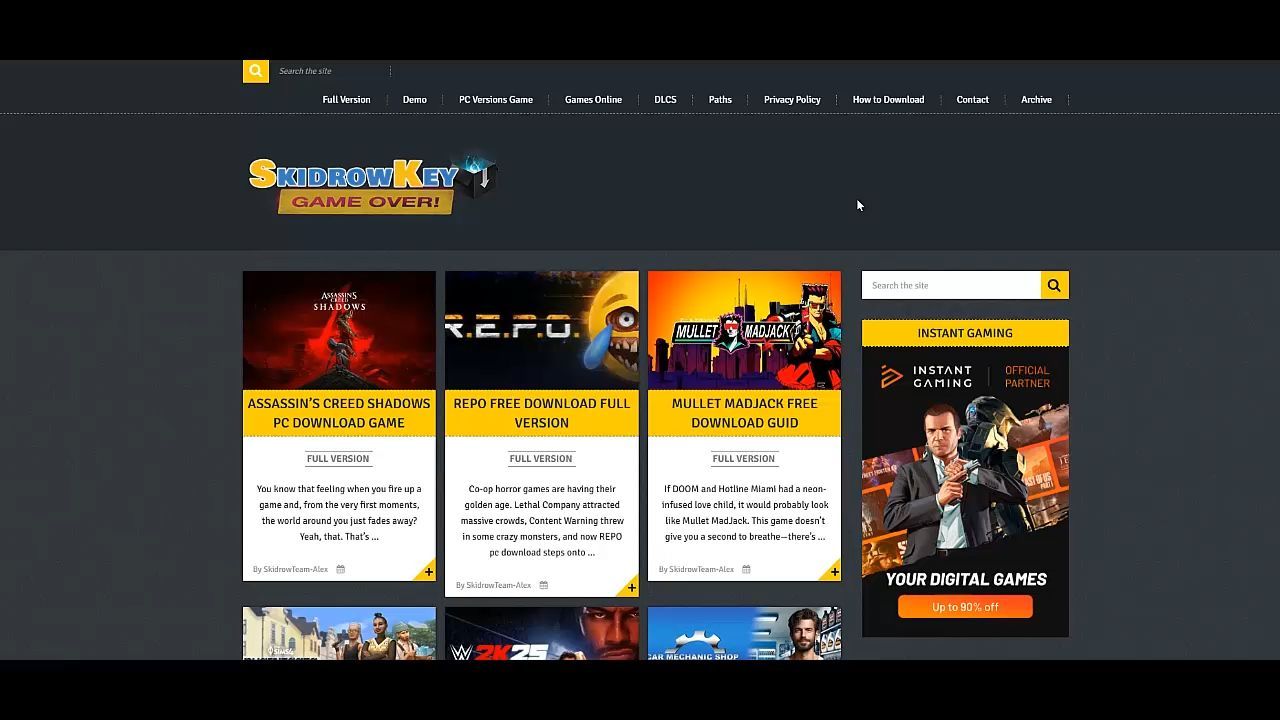Viewport: 1280px width, 720px height.
Task: Open the WWE 2K25 post thumbnail
Action: tap(542, 633)
